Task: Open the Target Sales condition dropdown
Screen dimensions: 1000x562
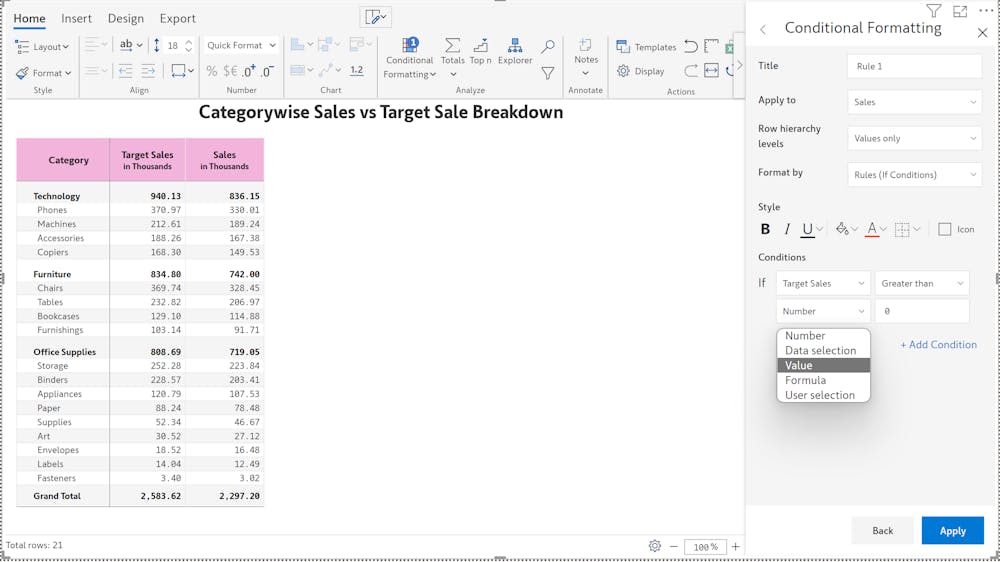Action: (x=823, y=283)
